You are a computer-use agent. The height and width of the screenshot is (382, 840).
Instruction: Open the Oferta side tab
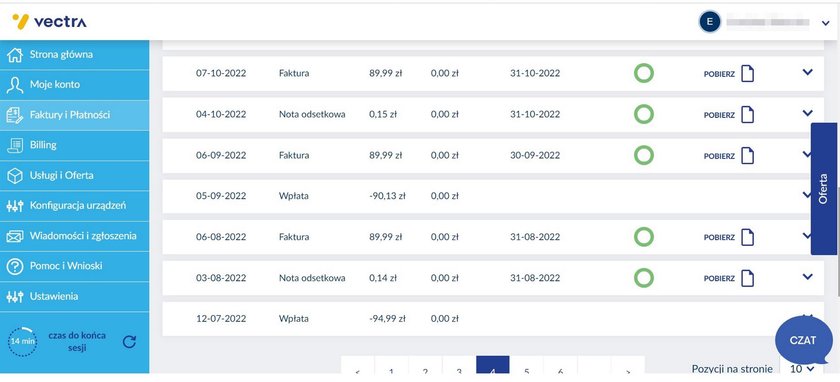pos(824,189)
